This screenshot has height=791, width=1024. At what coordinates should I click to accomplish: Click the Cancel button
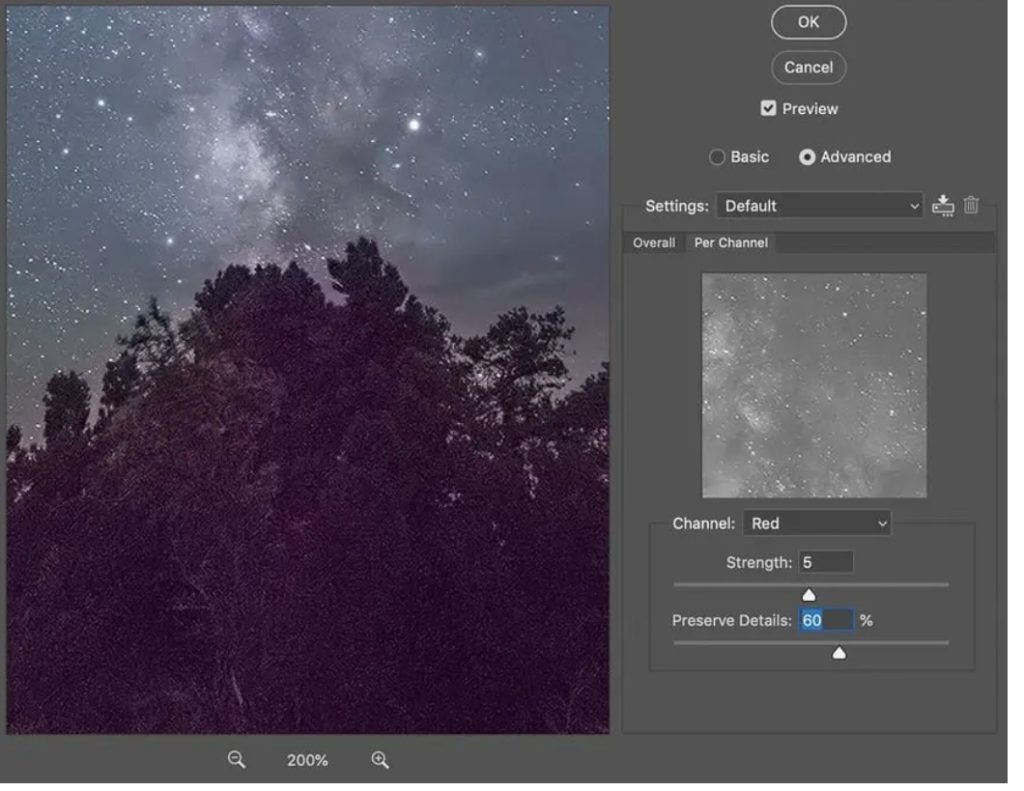(x=808, y=68)
